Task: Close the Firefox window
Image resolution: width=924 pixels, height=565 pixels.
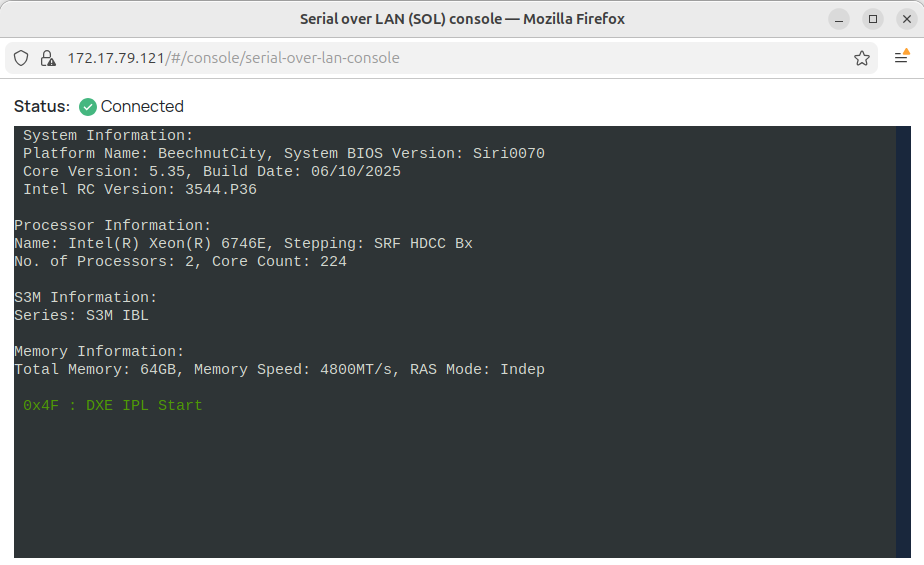Action: point(906,19)
